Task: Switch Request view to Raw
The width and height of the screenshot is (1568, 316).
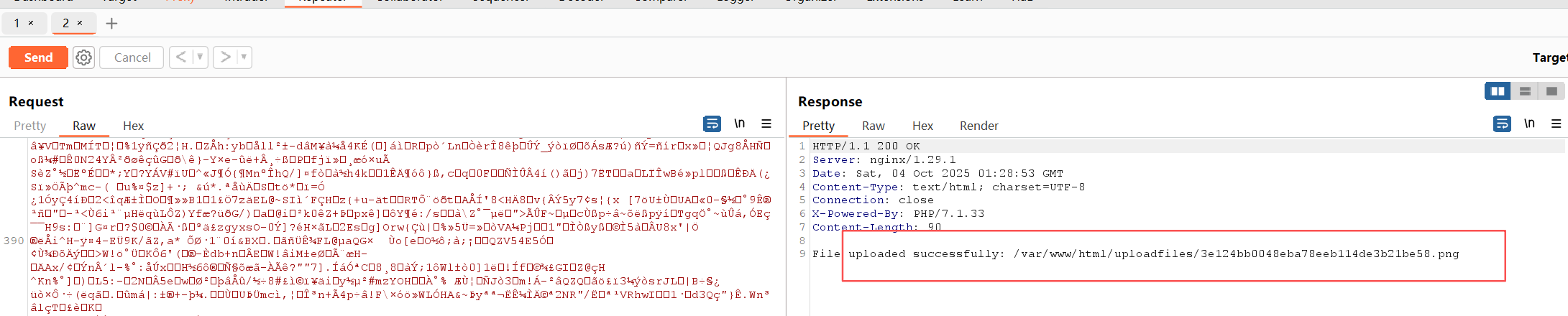Action: 84,126
